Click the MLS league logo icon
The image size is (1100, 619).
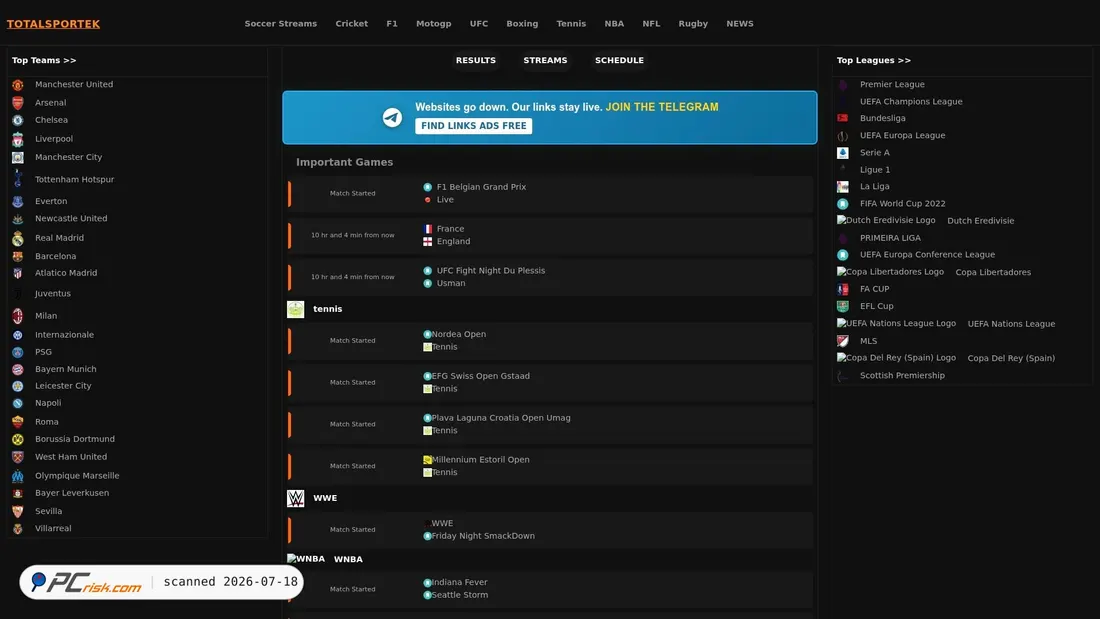tap(843, 341)
